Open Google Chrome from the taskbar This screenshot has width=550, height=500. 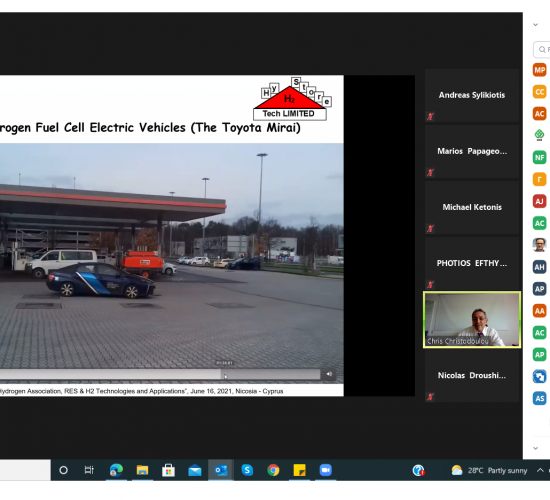tap(273, 470)
